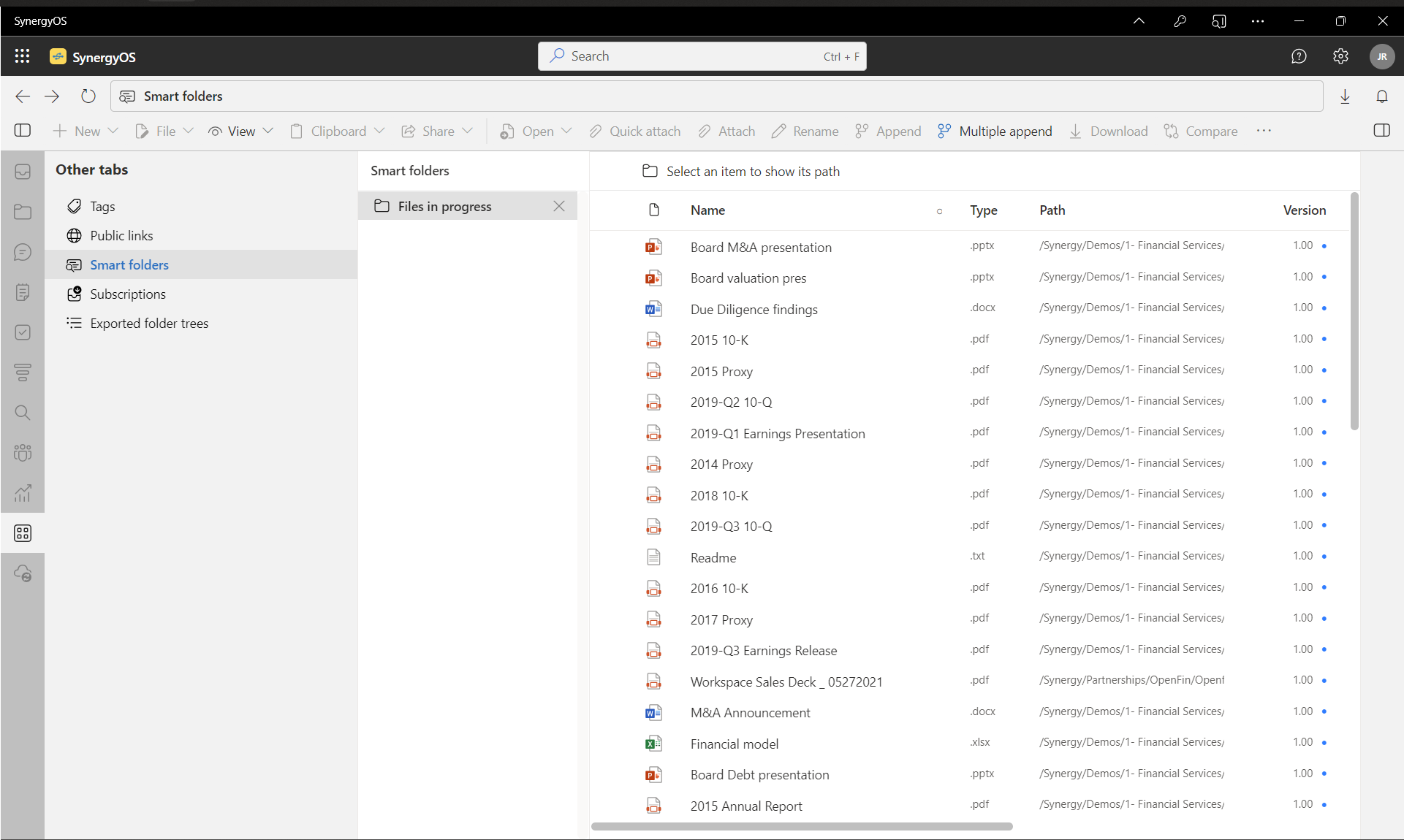Click the notifications bell icon
The height and width of the screenshot is (840, 1404).
click(1381, 96)
